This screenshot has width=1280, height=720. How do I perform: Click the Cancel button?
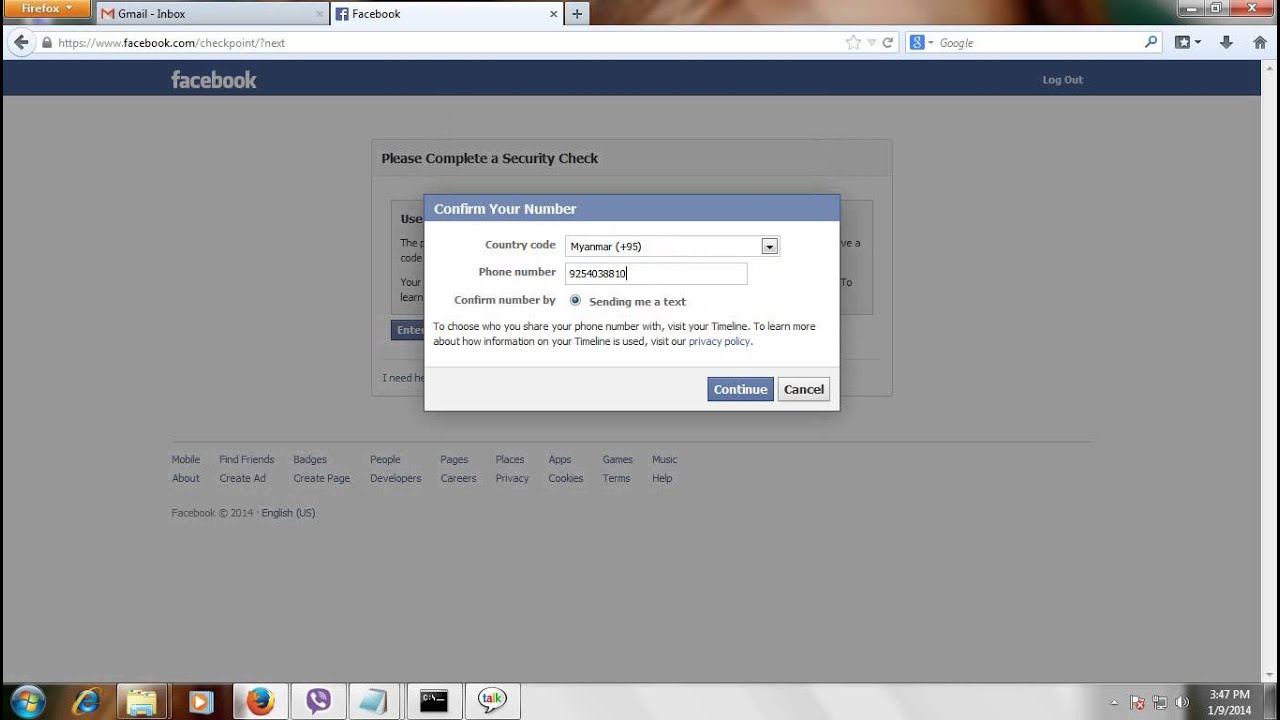click(x=804, y=389)
